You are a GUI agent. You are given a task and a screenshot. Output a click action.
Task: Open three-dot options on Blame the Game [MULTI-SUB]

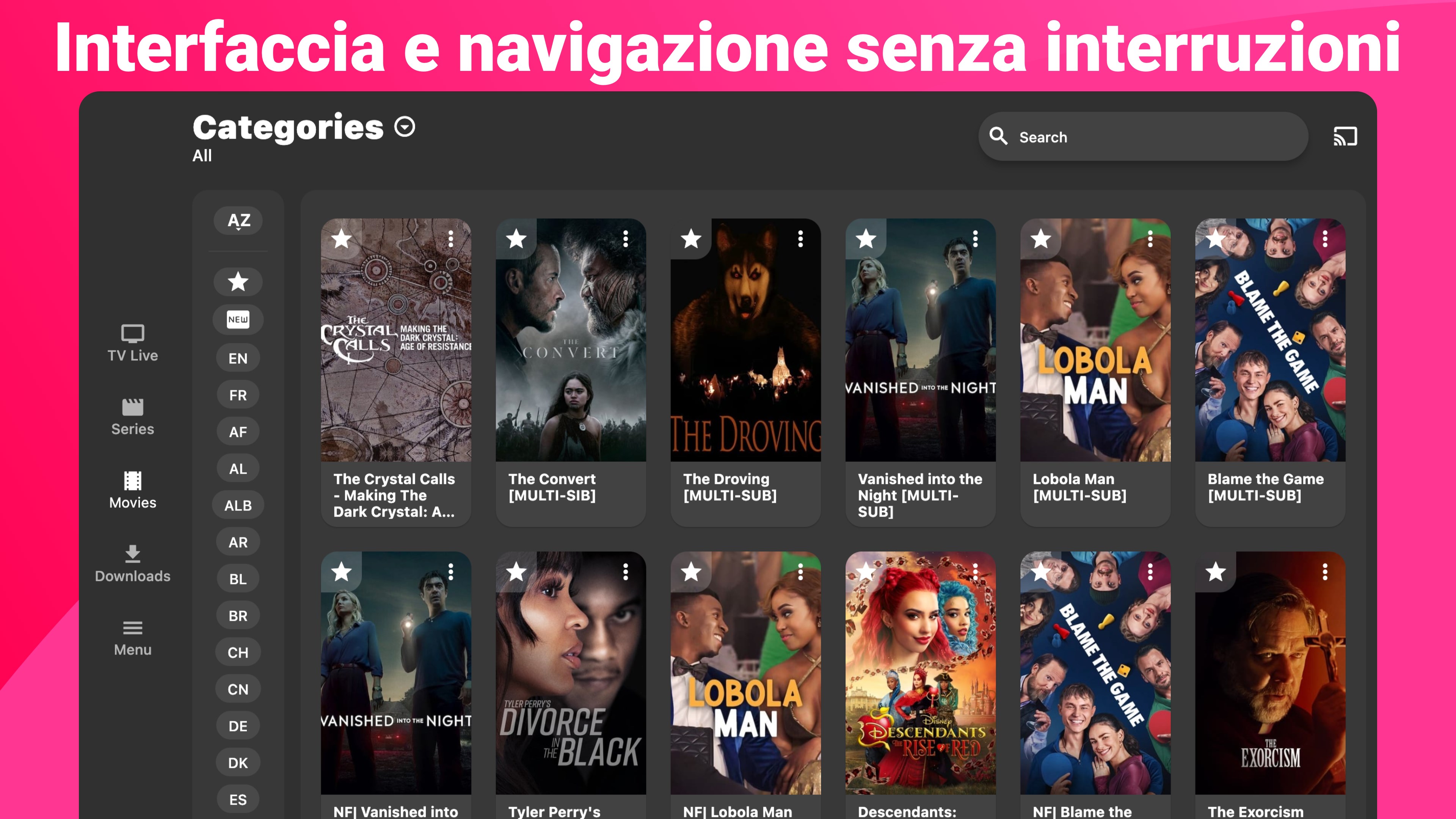pyautogui.click(x=1325, y=239)
